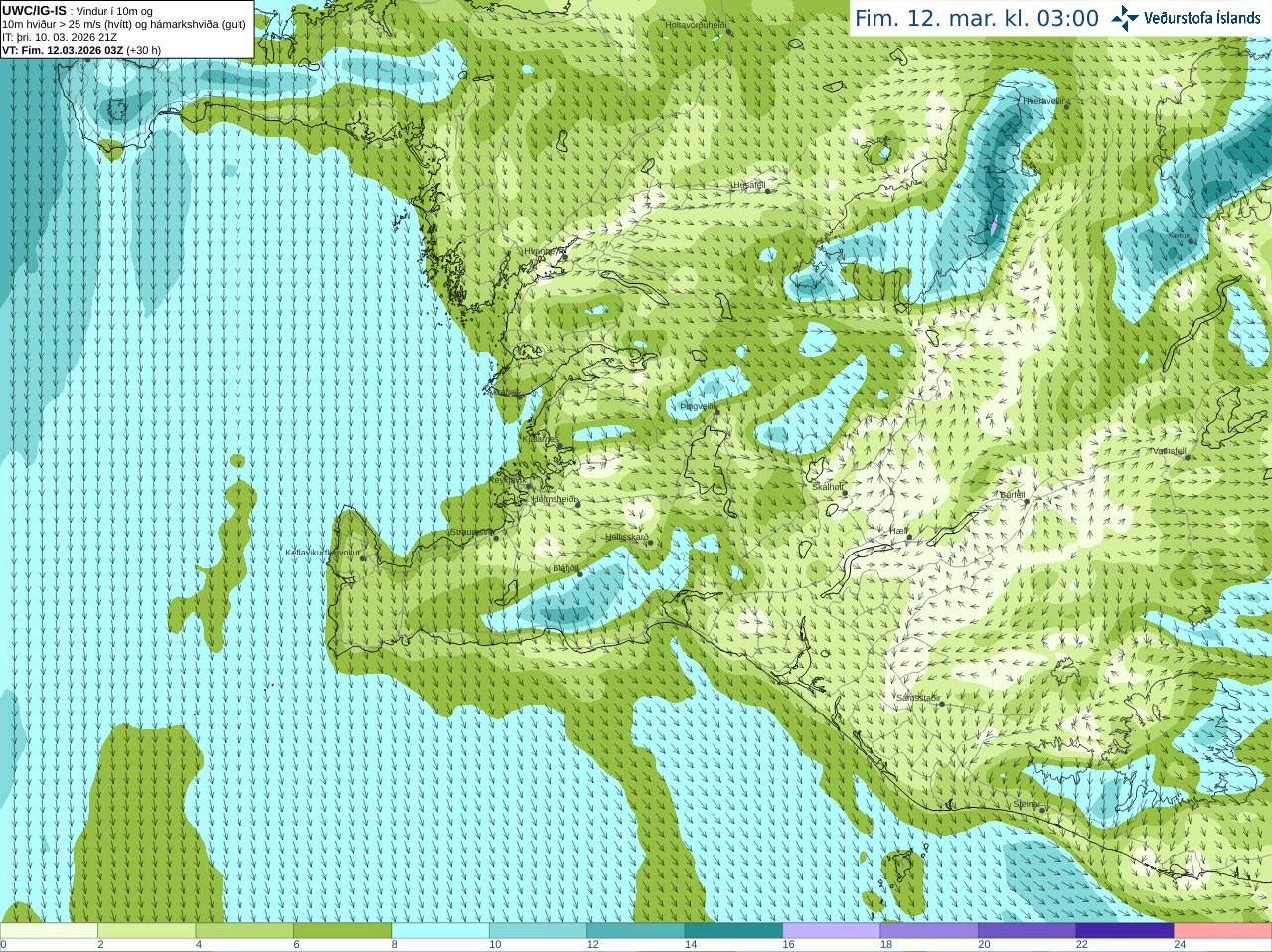Click the Skálholt station label
Image resolution: width=1272 pixels, height=952 pixels.
click(x=827, y=487)
